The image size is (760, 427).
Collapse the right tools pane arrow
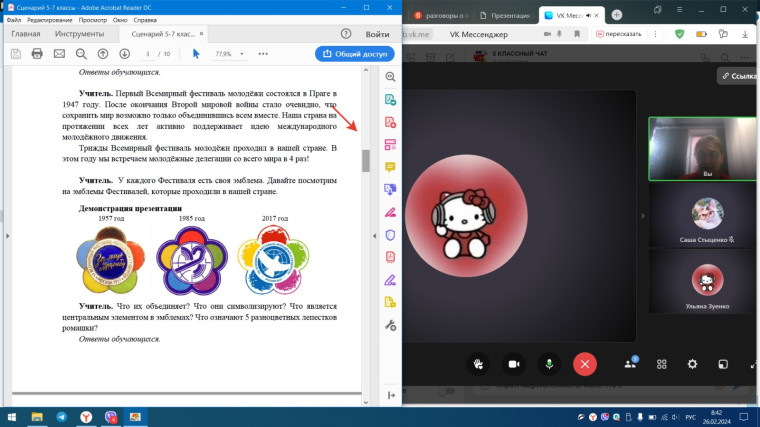[374, 236]
